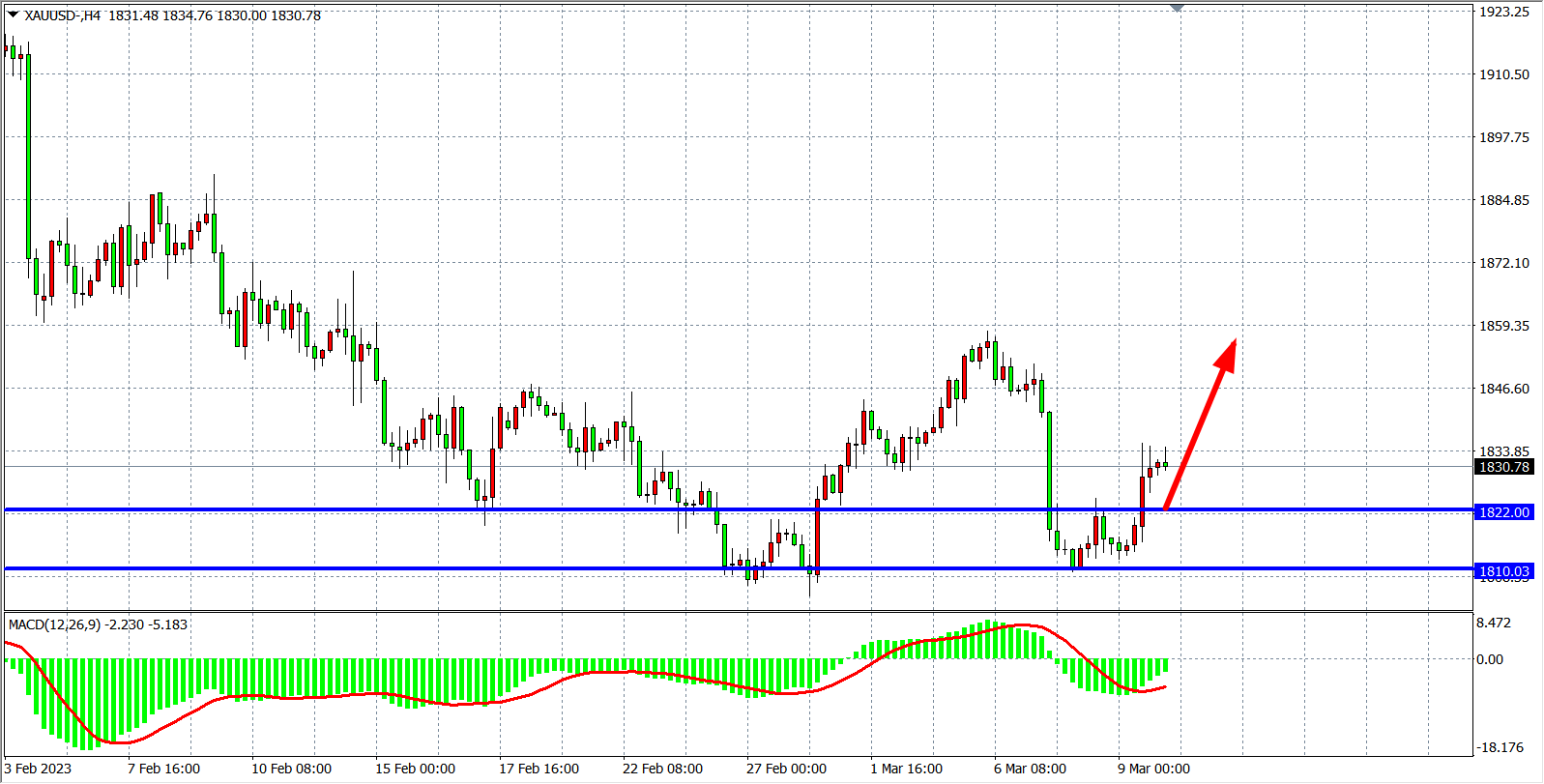The image size is (1544, 784).
Task: Click the red upward arrow head
Action: coord(1227,352)
